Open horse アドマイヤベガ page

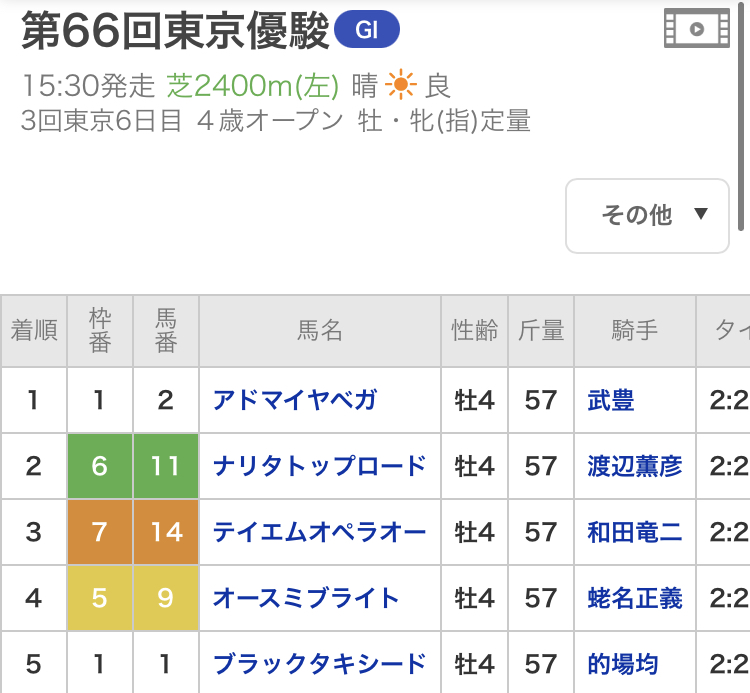coord(295,401)
